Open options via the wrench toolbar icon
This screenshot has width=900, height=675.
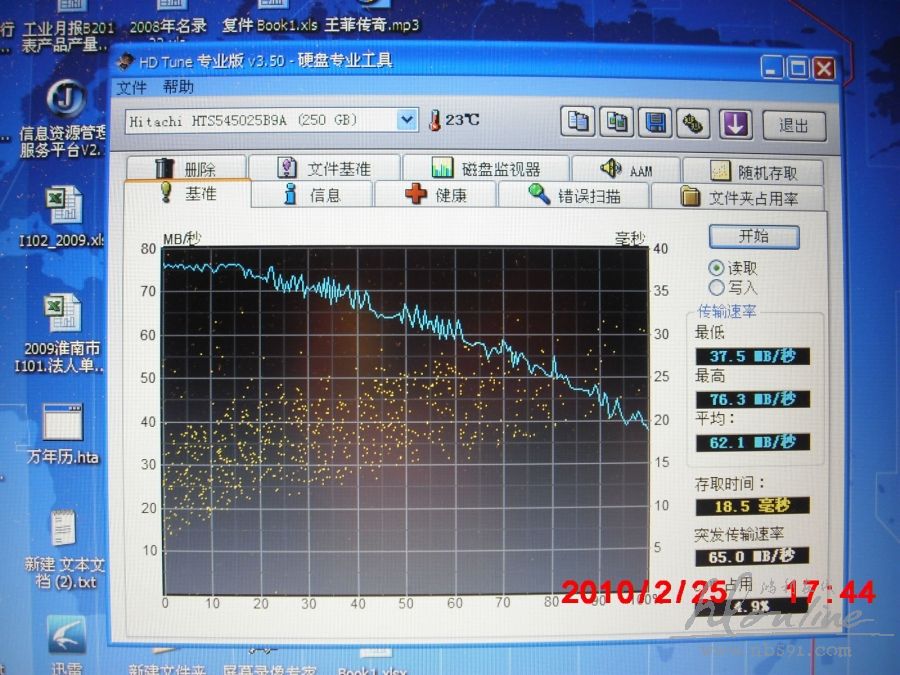pos(692,123)
